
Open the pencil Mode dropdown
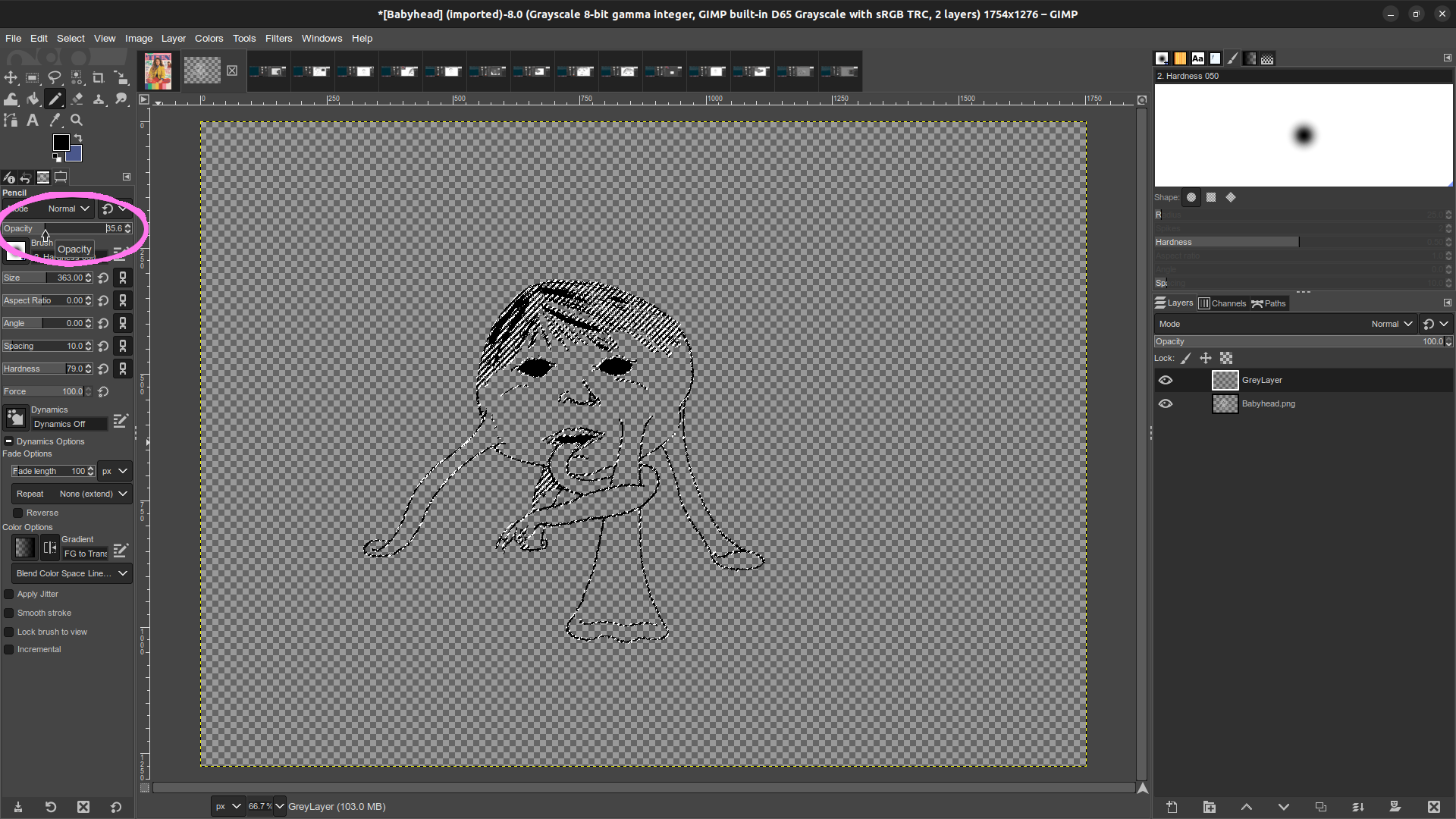(67, 209)
